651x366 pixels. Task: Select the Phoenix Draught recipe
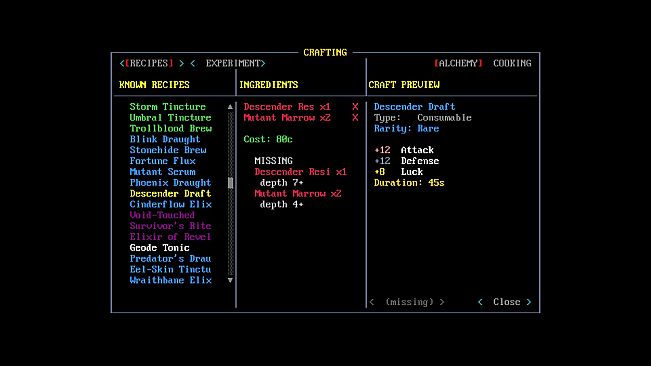tap(170, 183)
